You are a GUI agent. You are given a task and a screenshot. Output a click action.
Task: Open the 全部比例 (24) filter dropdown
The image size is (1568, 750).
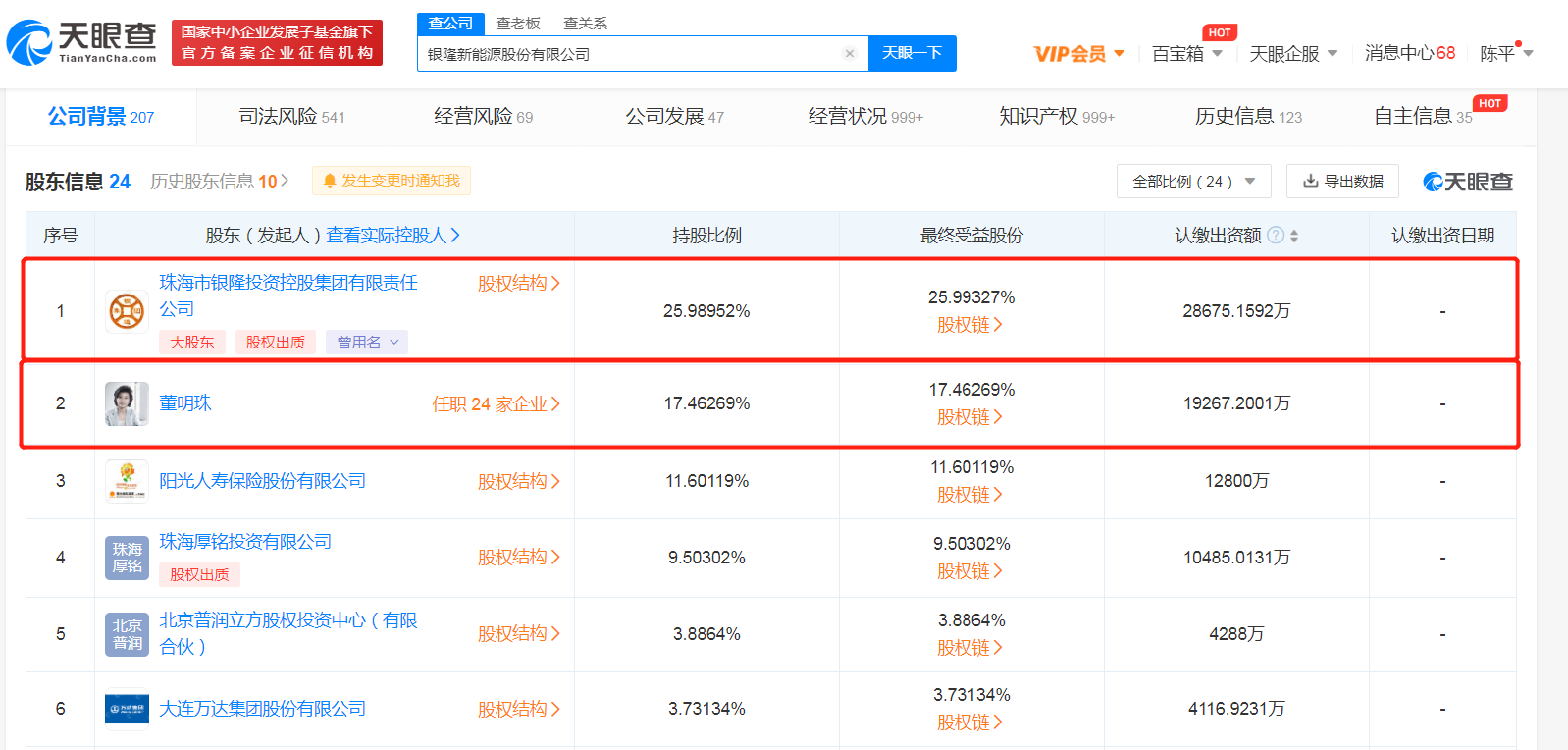point(1194,181)
